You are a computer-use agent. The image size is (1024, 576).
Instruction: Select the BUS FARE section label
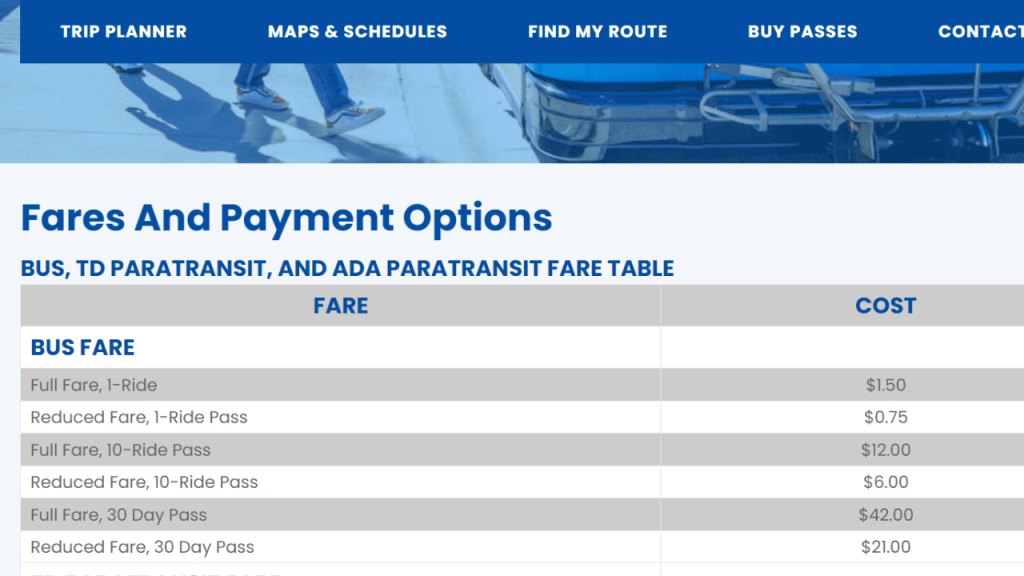83,348
